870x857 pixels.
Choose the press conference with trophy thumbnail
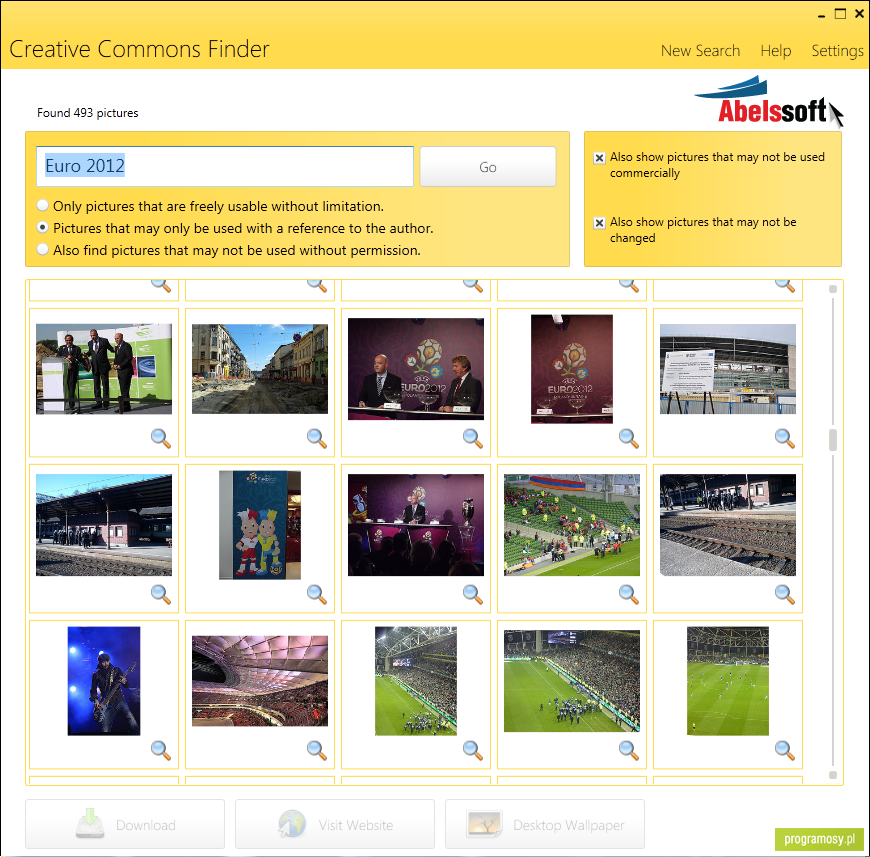[x=416, y=525]
